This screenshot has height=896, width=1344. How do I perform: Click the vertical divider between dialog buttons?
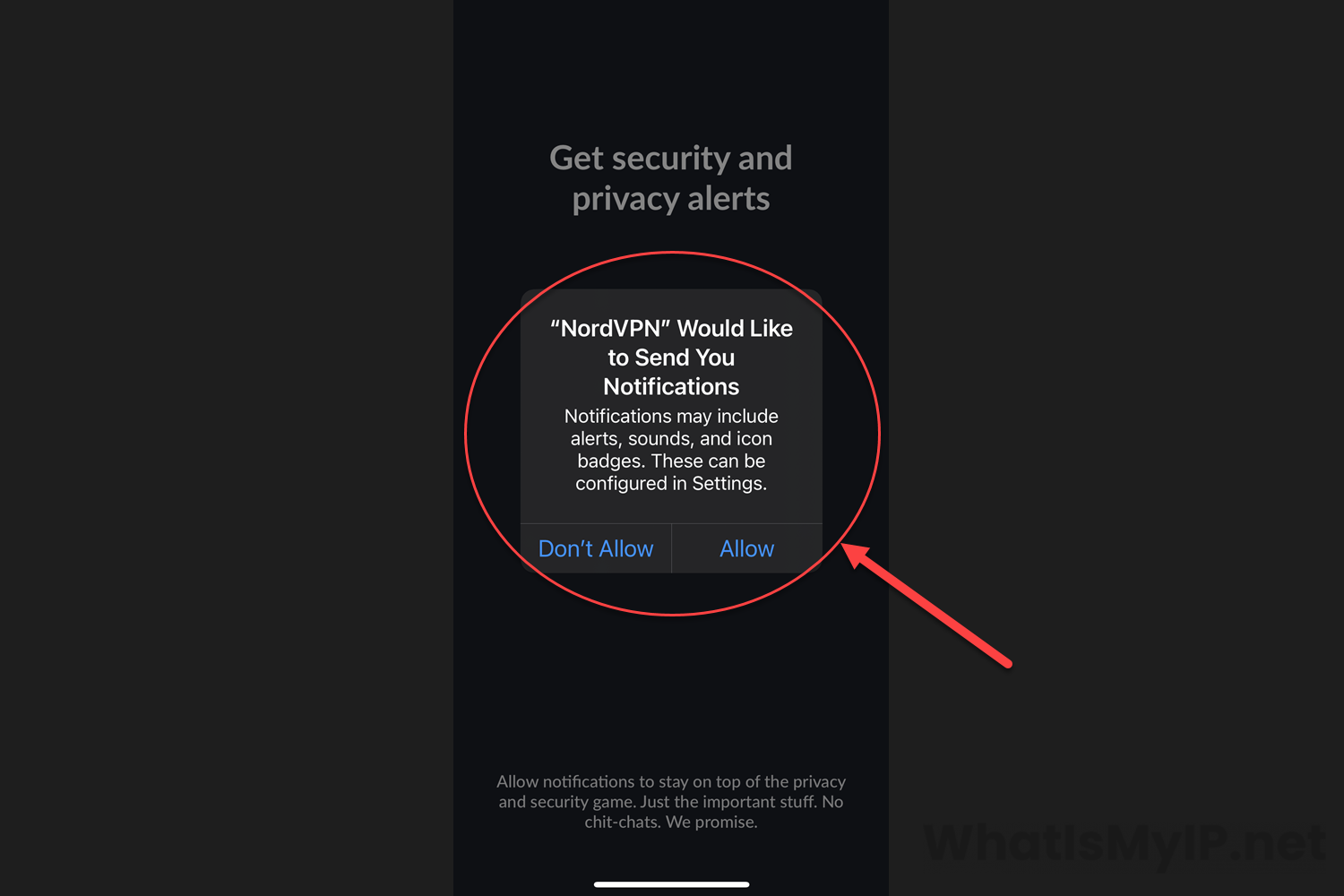pyautogui.click(x=671, y=548)
